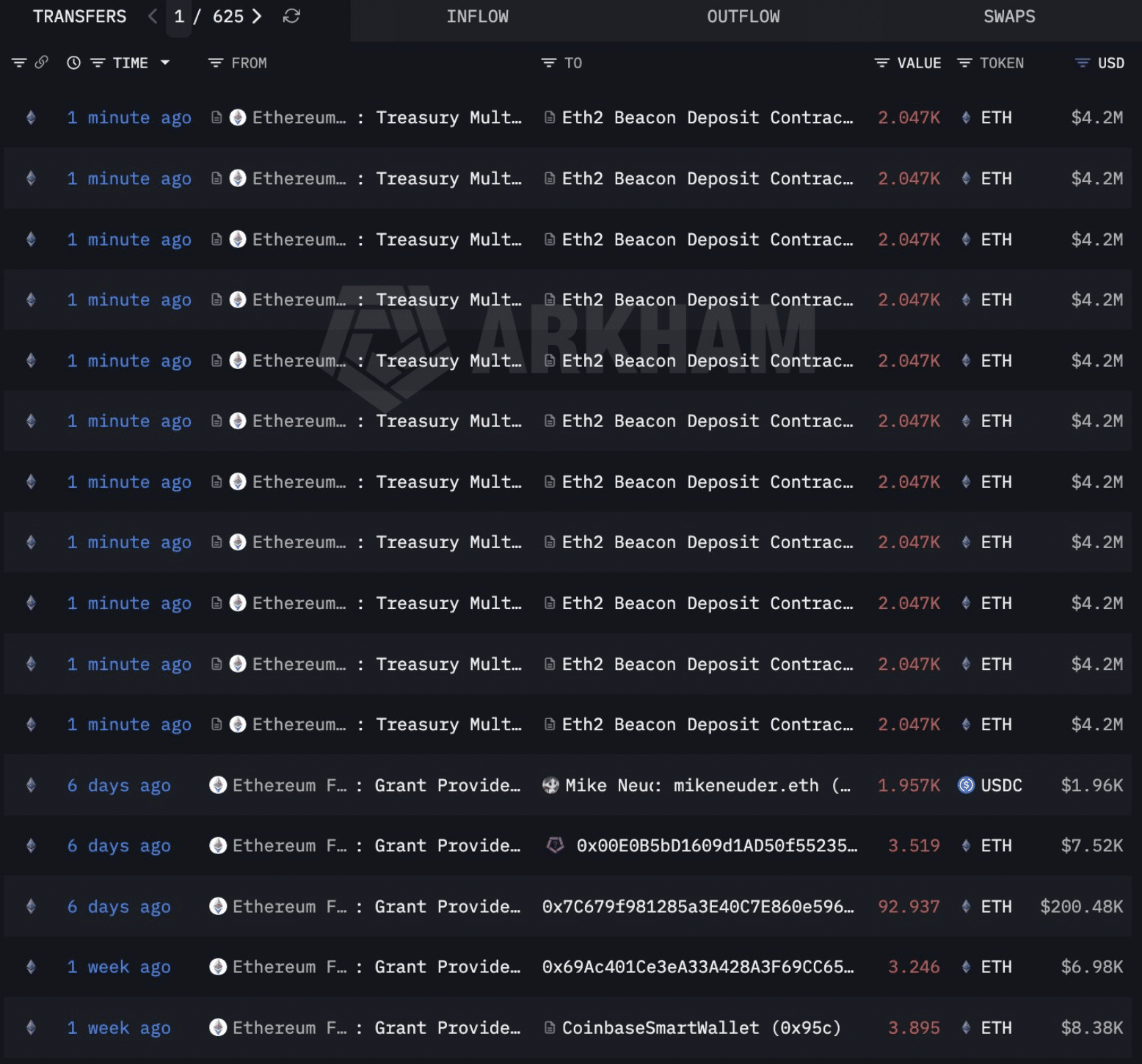Open the CoinbaseSmartWallet (0x95c) address
The image size is (1142, 1064).
pyautogui.click(x=700, y=1027)
